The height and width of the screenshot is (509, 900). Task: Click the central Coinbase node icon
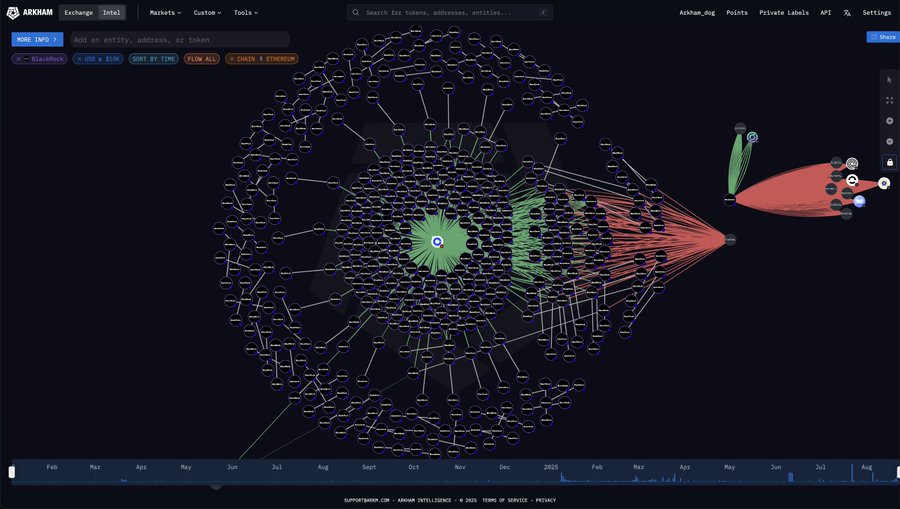pyautogui.click(x=437, y=242)
